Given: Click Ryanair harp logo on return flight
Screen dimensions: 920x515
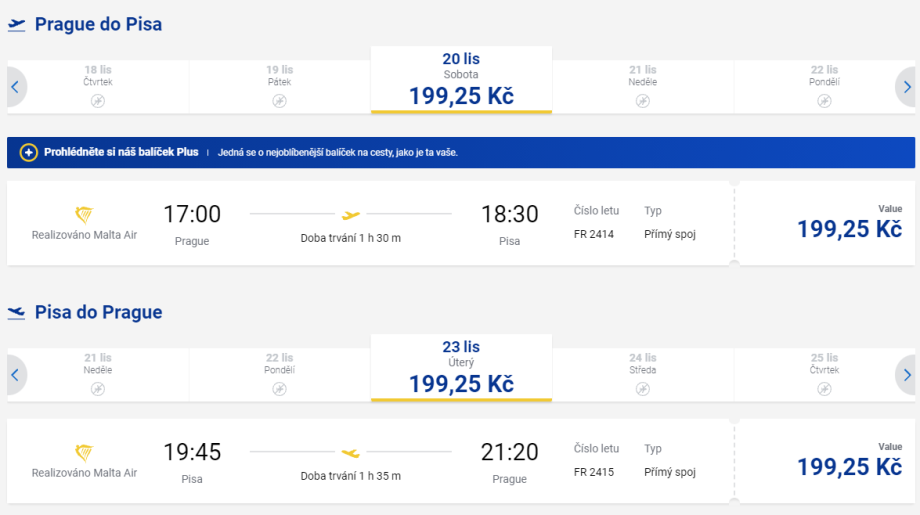Looking at the screenshot, I should tap(84, 452).
